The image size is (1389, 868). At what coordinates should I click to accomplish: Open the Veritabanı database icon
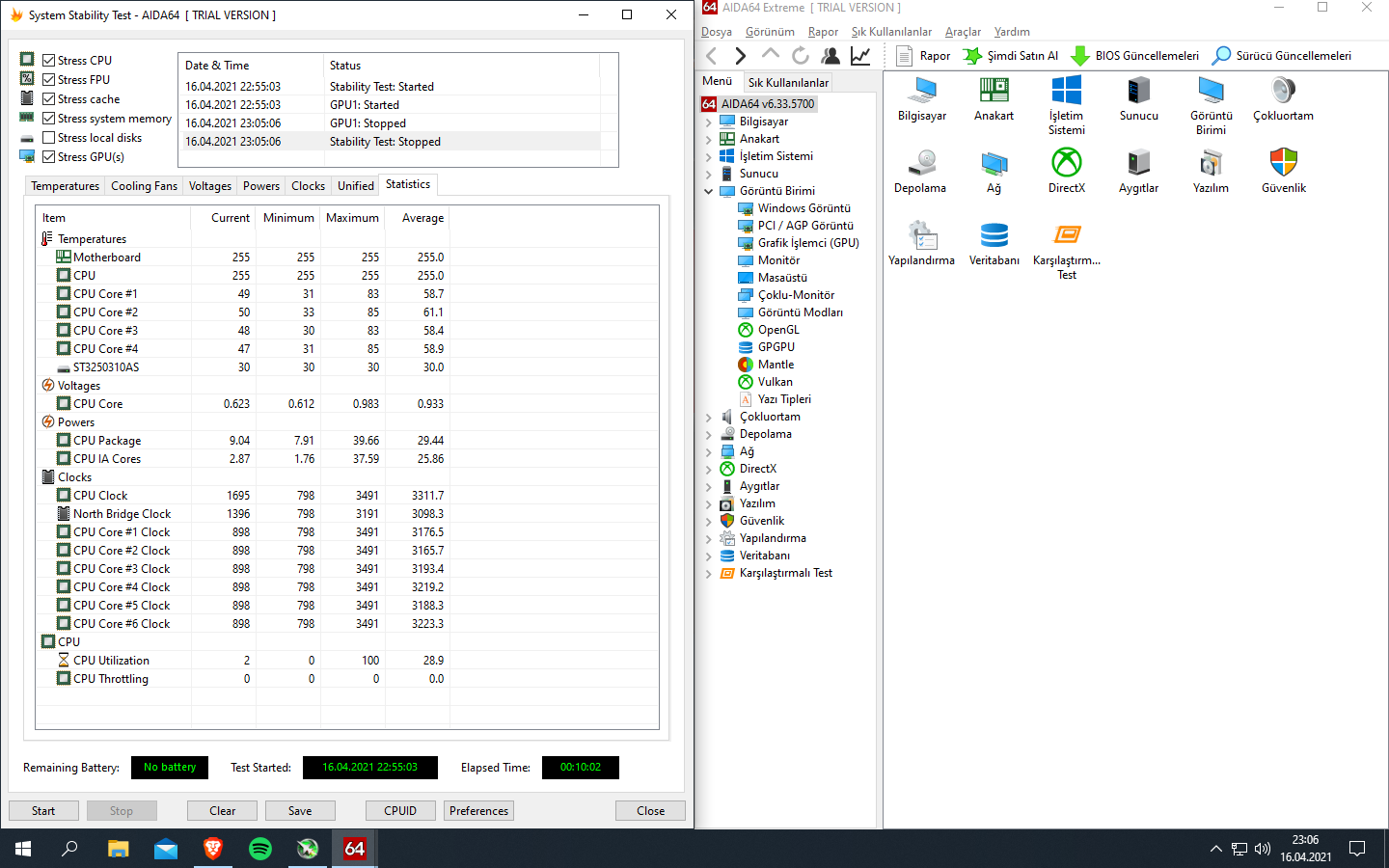[994, 243]
